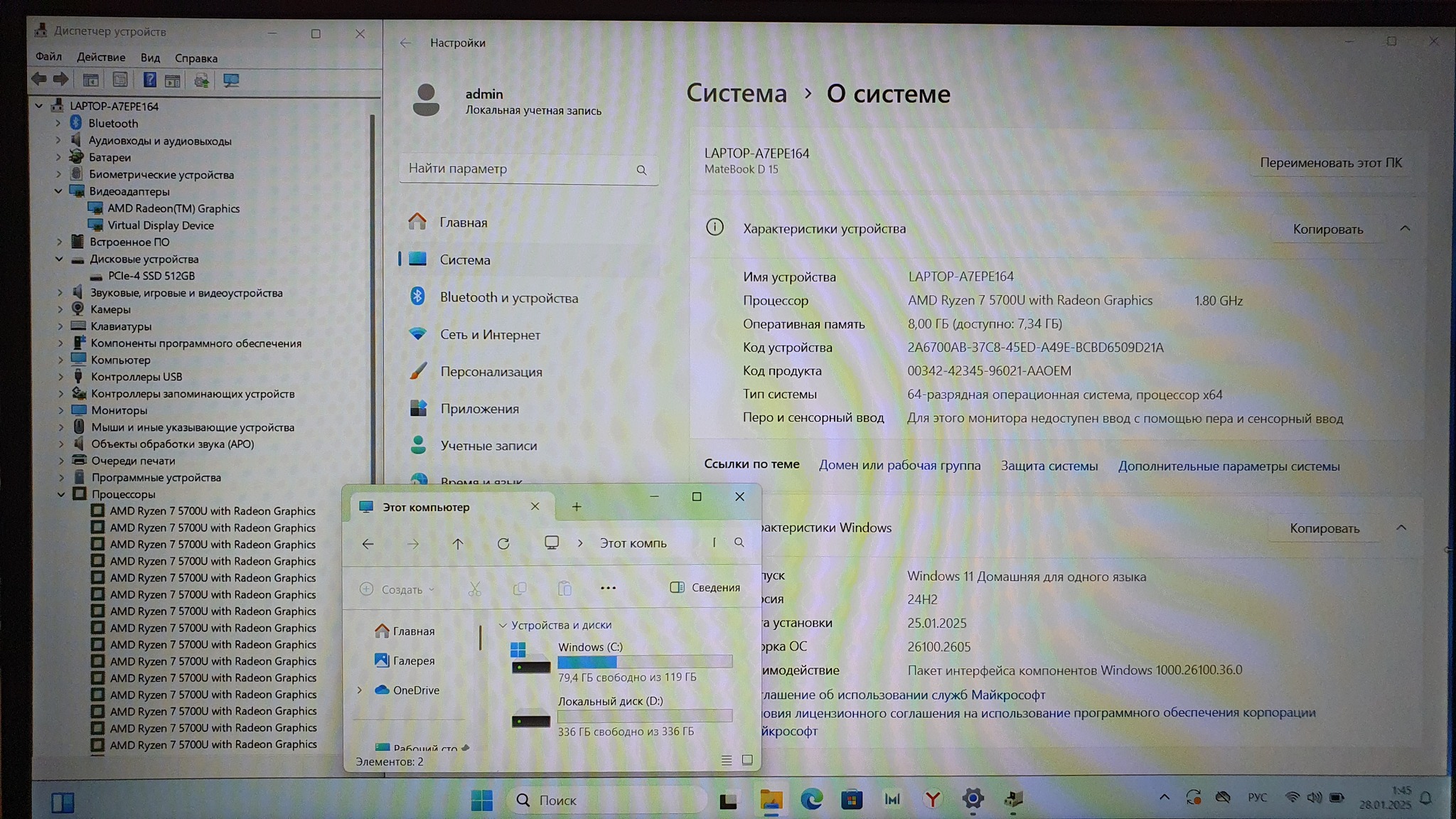
Task: Click the Windows (C:) drive usage bar
Action: click(645, 662)
